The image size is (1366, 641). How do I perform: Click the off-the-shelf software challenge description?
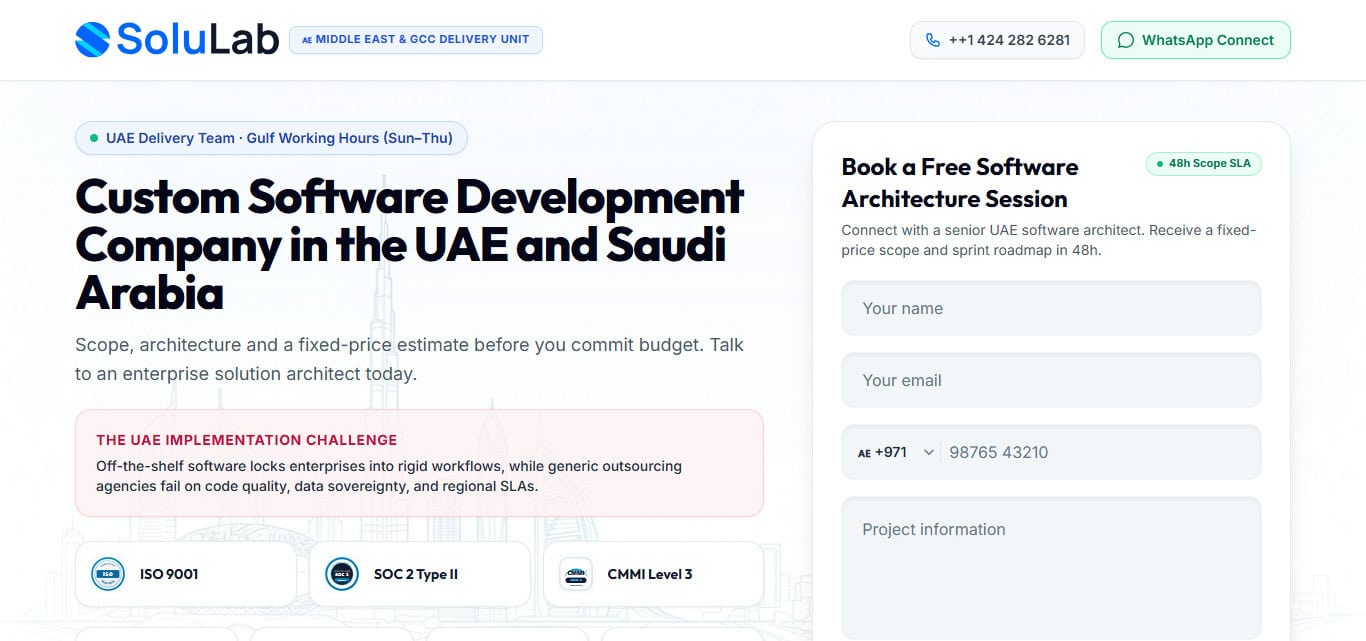pos(389,476)
